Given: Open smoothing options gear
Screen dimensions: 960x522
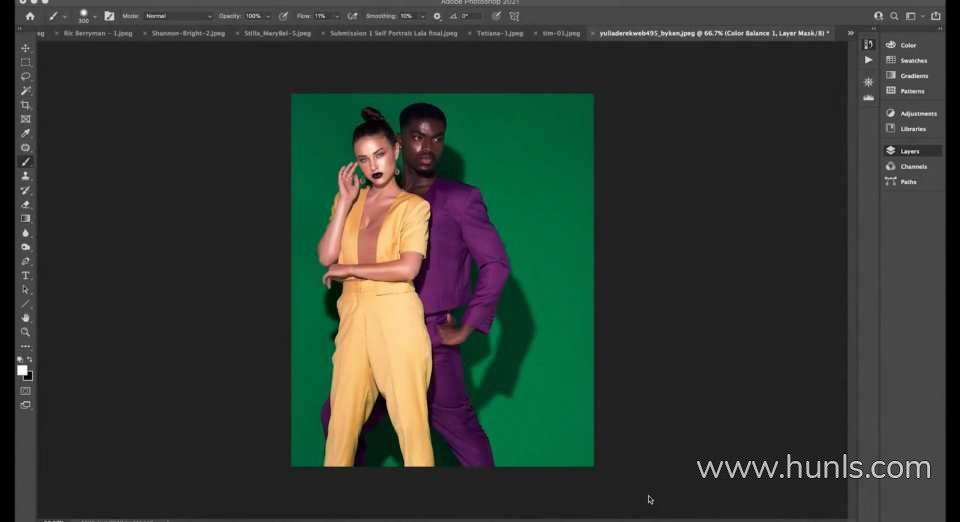Looking at the screenshot, I should (437, 16).
